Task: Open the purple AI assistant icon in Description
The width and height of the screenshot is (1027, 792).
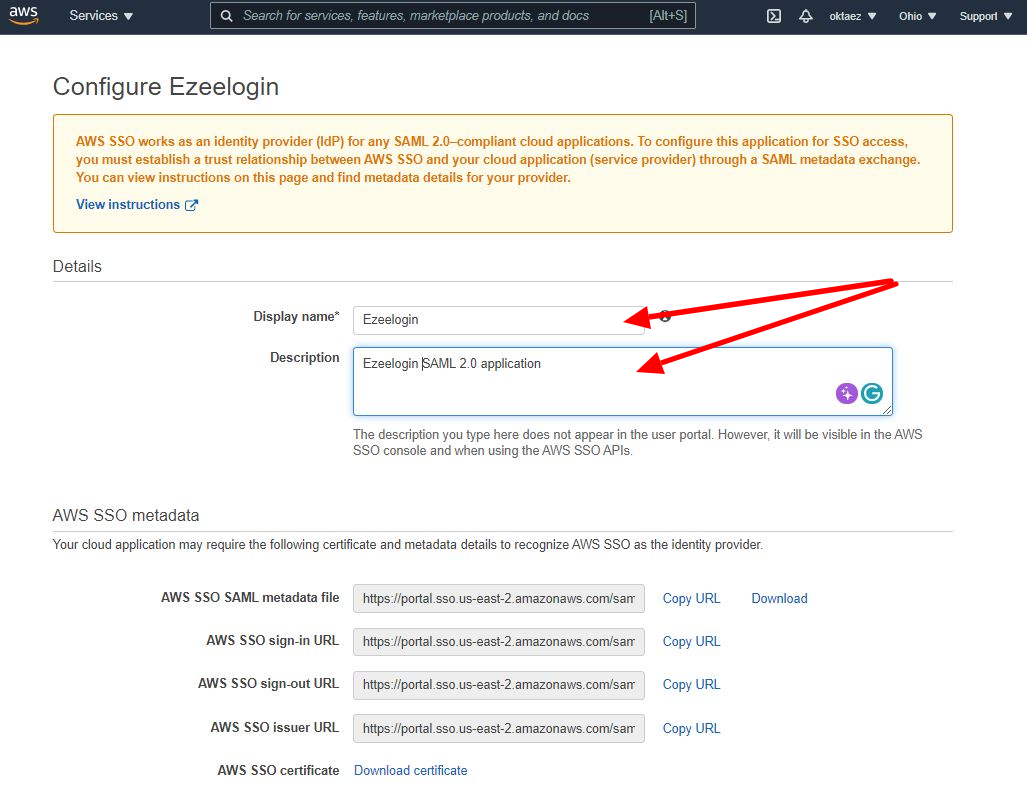Action: pos(846,393)
